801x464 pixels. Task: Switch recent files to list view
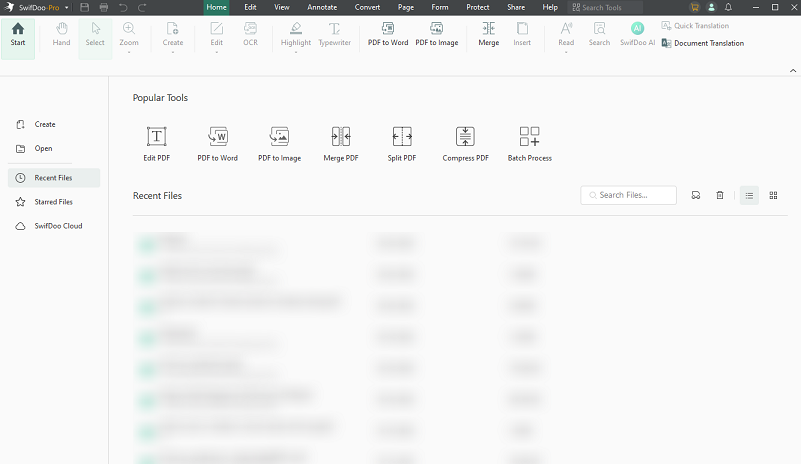click(749, 195)
